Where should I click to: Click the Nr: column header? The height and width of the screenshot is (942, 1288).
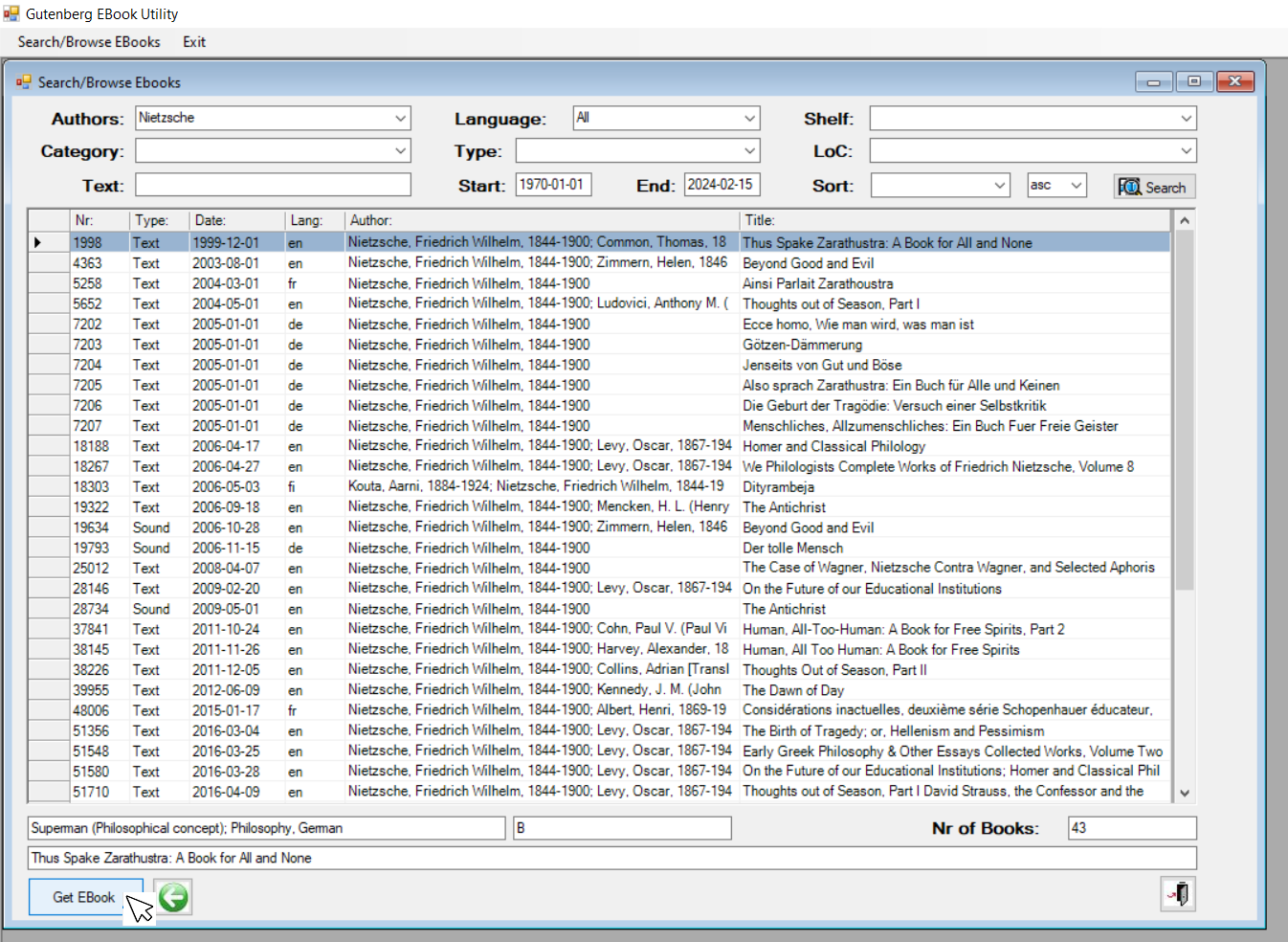point(100,220)
